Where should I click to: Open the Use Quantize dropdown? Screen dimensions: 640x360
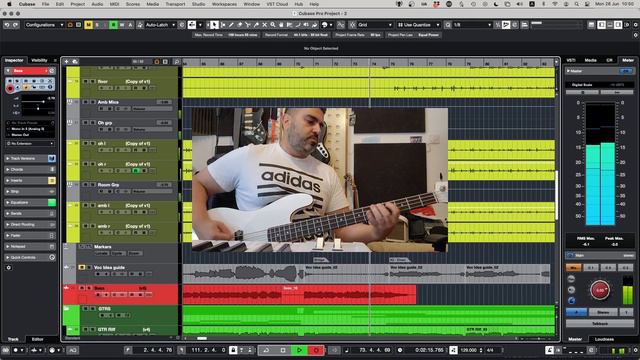[418, 25]
